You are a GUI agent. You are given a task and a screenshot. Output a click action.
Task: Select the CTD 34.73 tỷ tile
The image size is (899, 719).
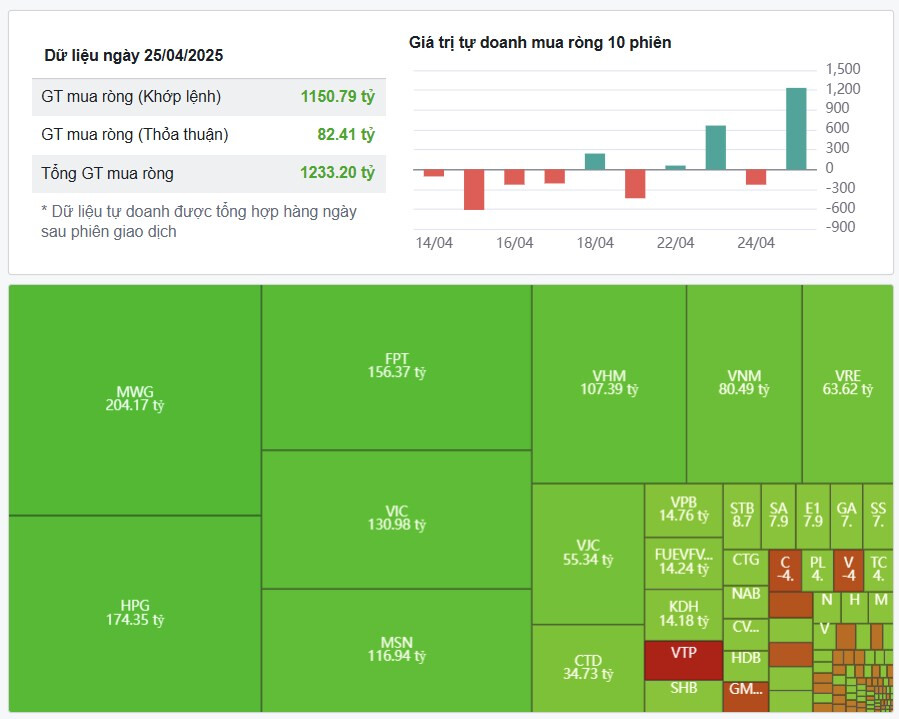point(587,667)
